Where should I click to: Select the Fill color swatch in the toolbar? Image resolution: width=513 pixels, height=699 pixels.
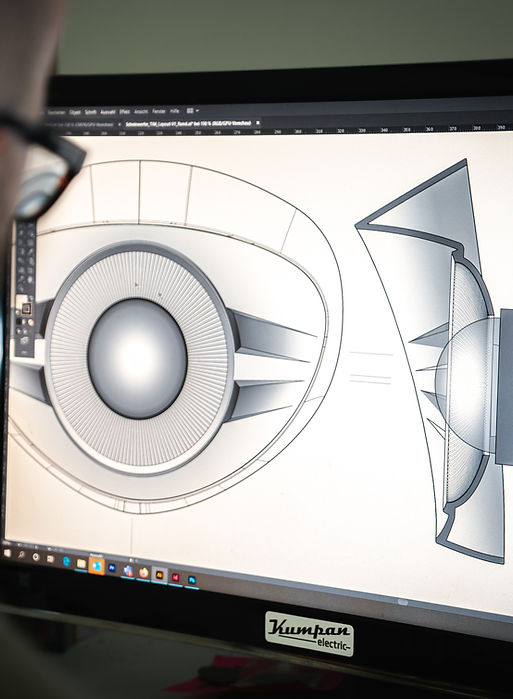(21, 300)
